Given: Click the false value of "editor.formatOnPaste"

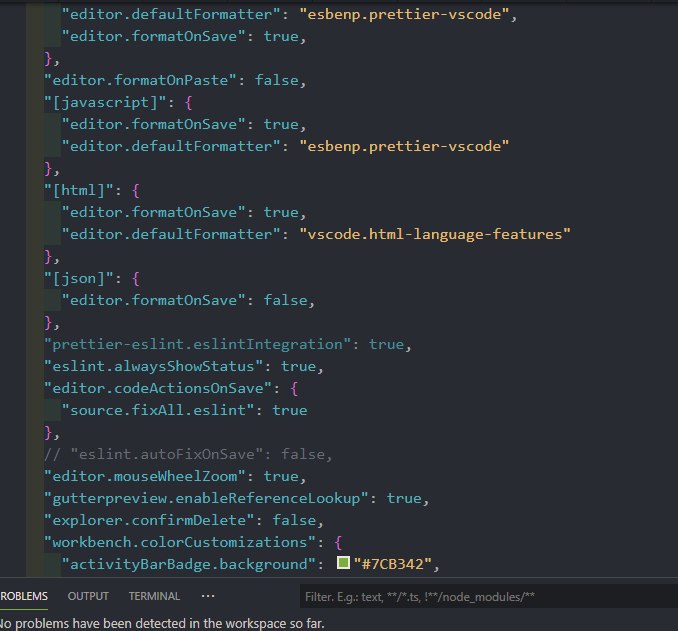Looking at the screenshot, I should click(x=277, y=80).
